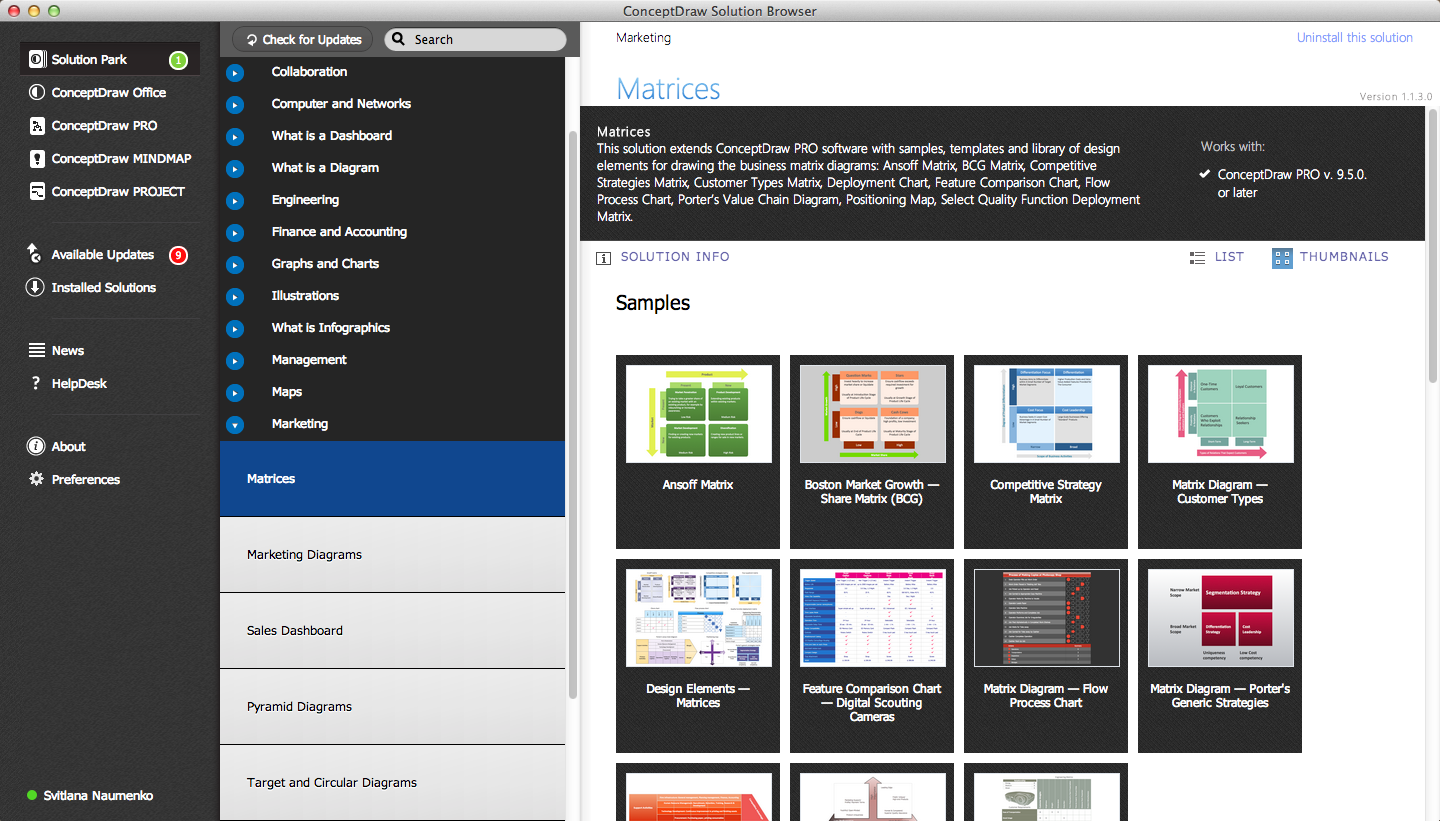Click the ConceptDraw MINDMAP icon
The height and width of the screenshot is (821, 1440).
coord(37,158)
